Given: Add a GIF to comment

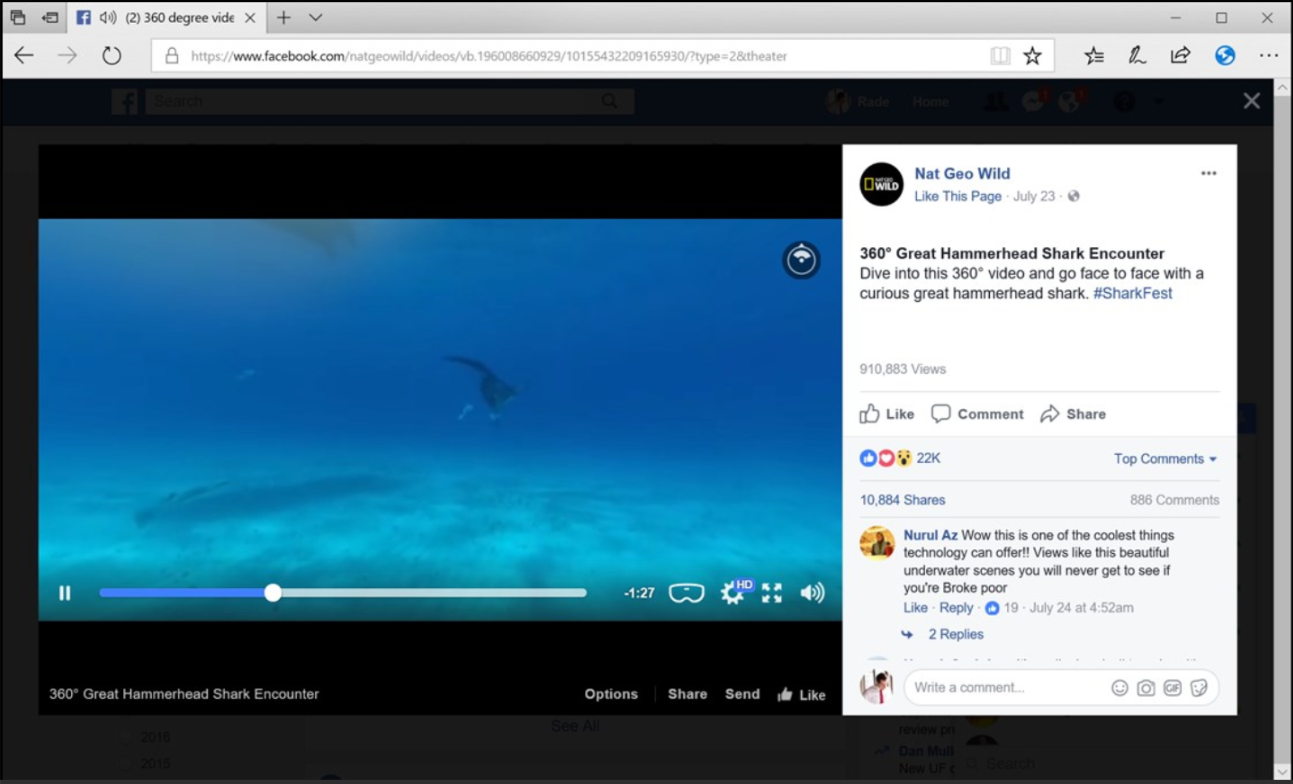Looking at the screenshot, I should tap(1172, 688).
